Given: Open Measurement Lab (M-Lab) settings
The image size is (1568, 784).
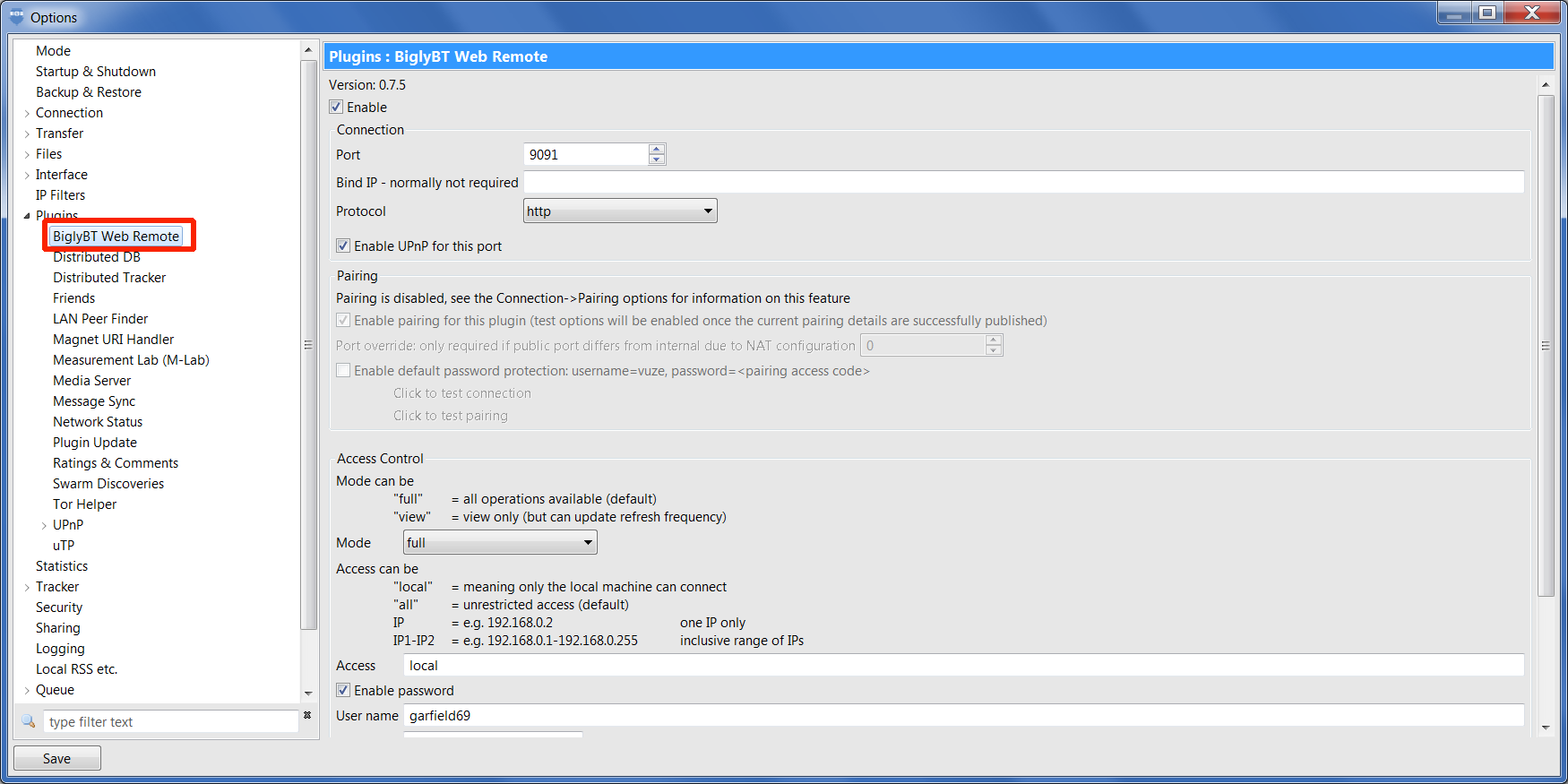Looking at the screenshot, I should click(x=131, y=360).
